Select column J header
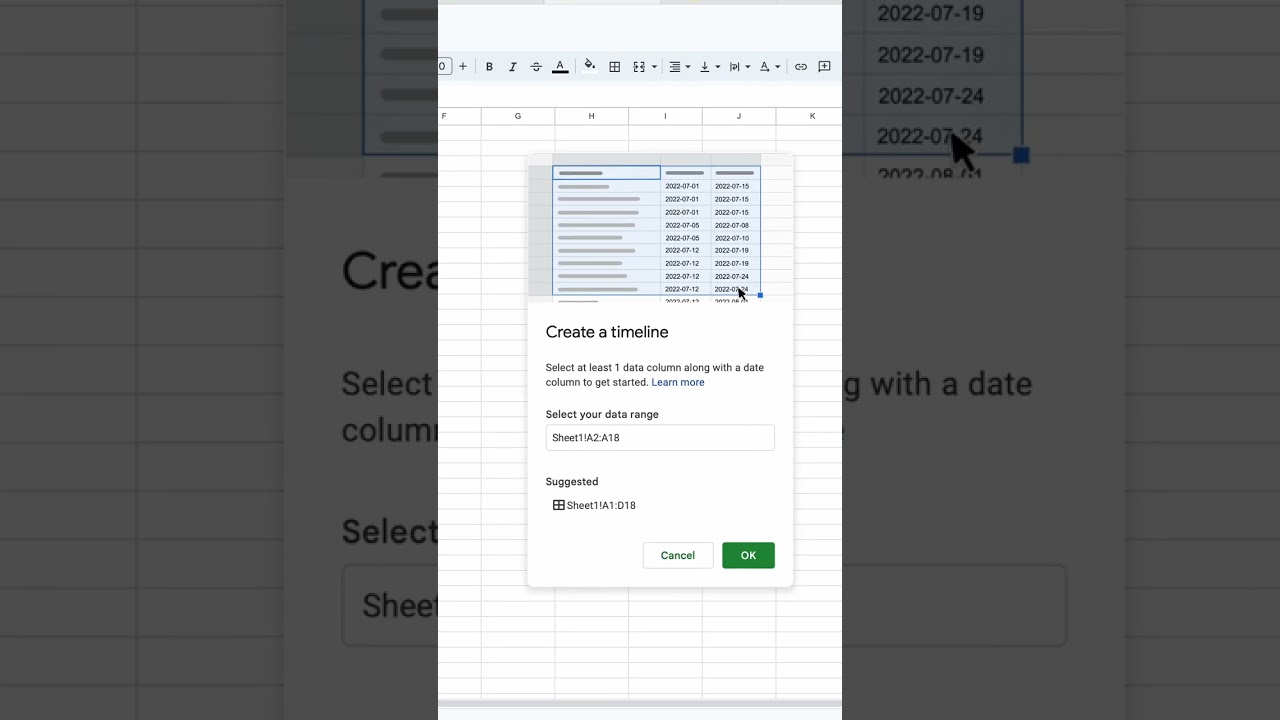 739,116
